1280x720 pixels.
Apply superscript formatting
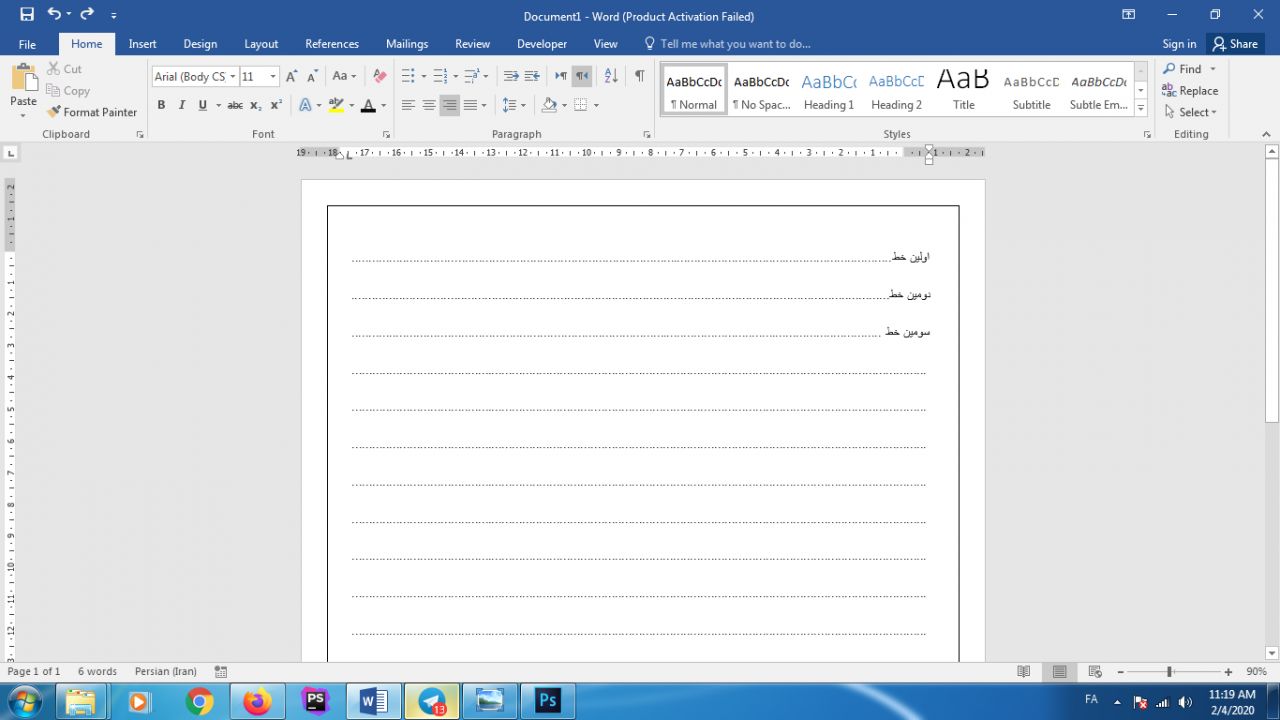pos(276,105)
